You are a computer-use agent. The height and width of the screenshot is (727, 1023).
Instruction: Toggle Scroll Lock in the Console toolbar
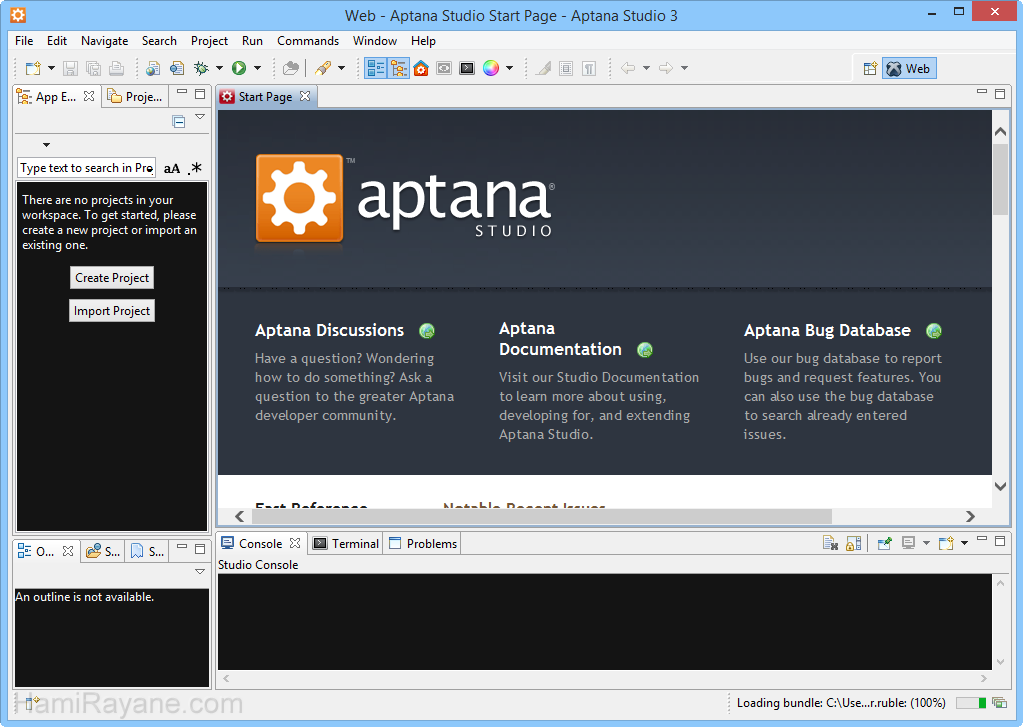pyautogui.click(x=853, y=543)
